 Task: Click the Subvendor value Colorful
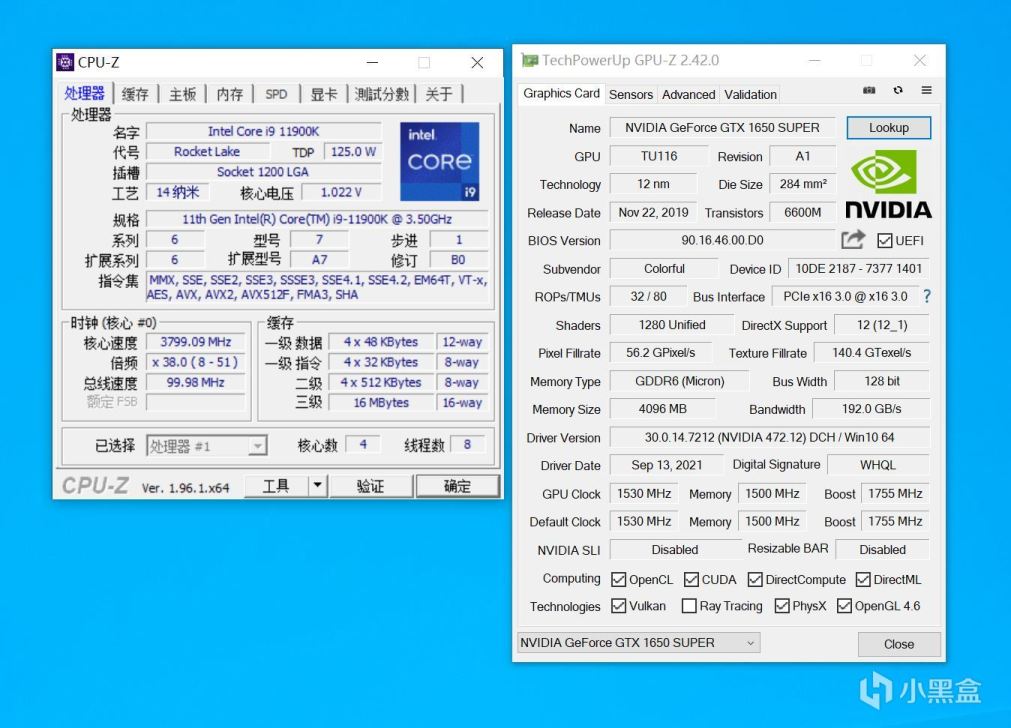click(664, 269)
